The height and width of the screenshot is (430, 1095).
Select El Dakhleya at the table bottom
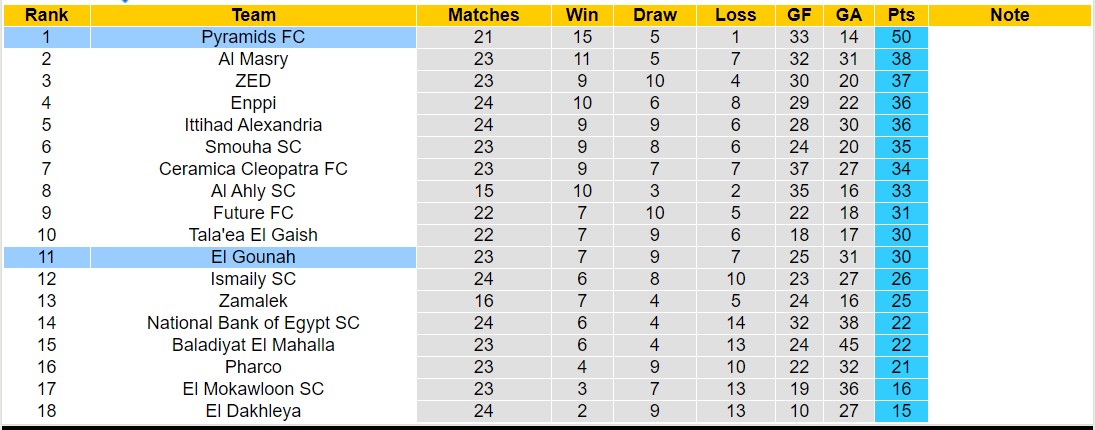click(x=253, y=411)
